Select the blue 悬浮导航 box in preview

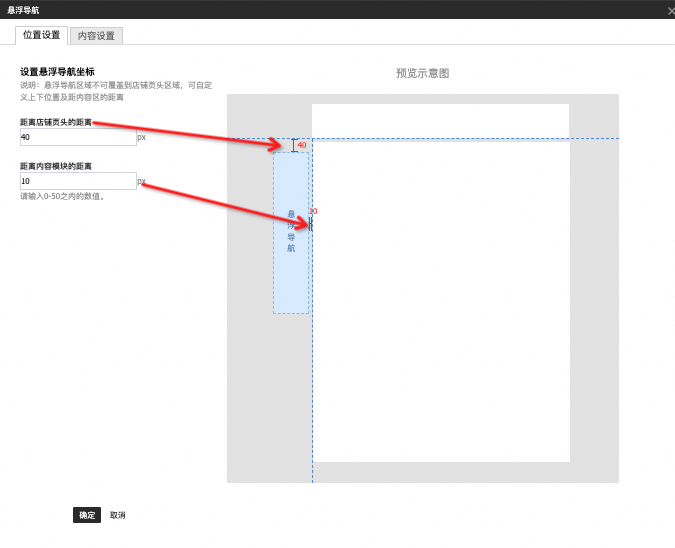click(291, 233)
